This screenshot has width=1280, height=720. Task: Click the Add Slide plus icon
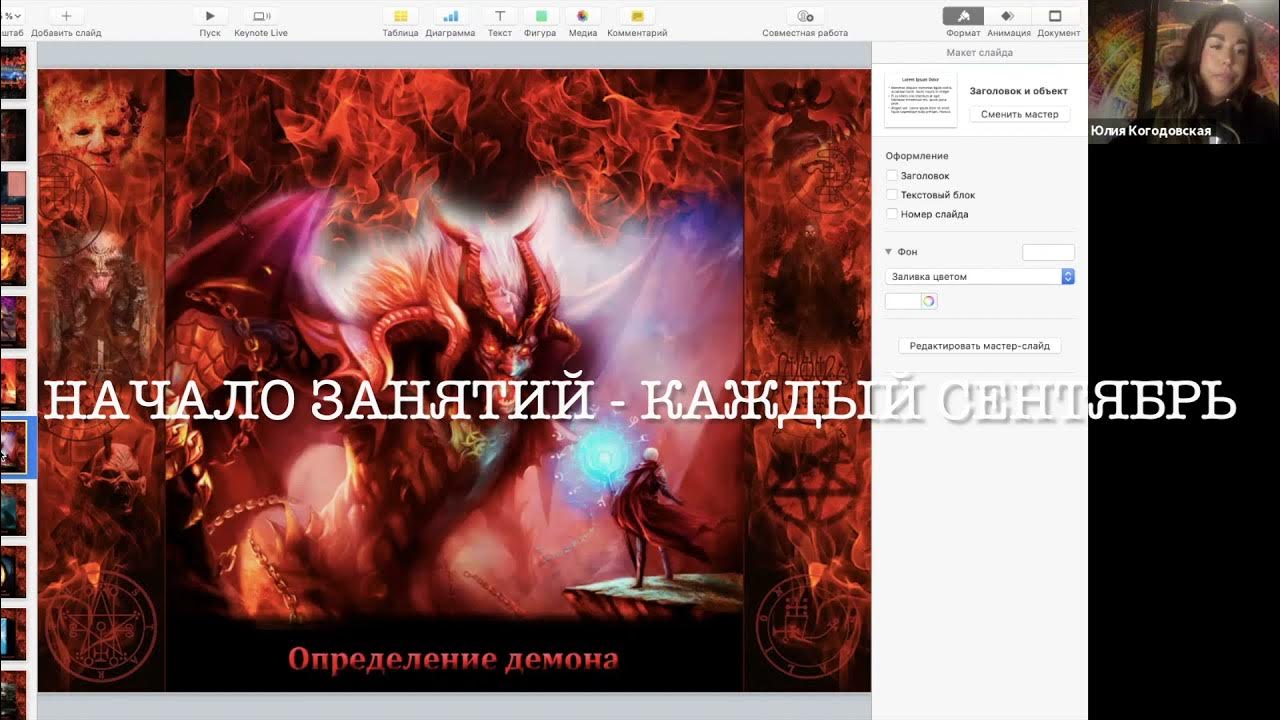coord(66,16)
